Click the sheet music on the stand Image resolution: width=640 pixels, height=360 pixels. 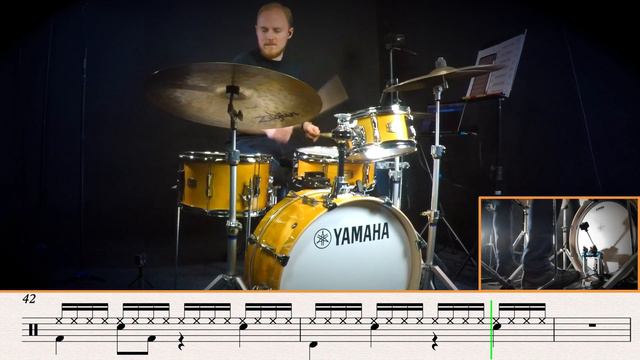[x=496, y=67]
